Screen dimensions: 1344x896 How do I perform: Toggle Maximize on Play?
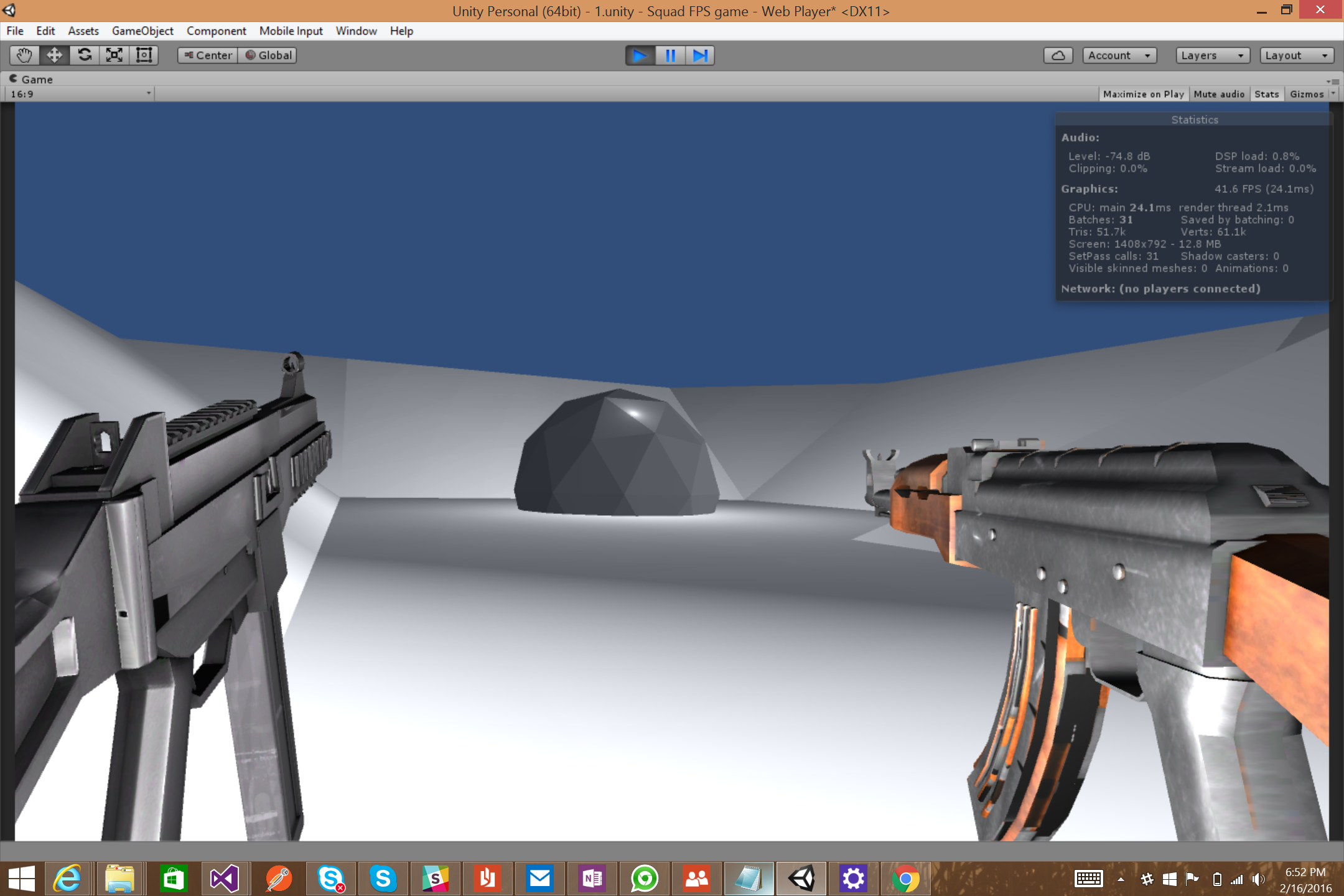point(1144,94)
